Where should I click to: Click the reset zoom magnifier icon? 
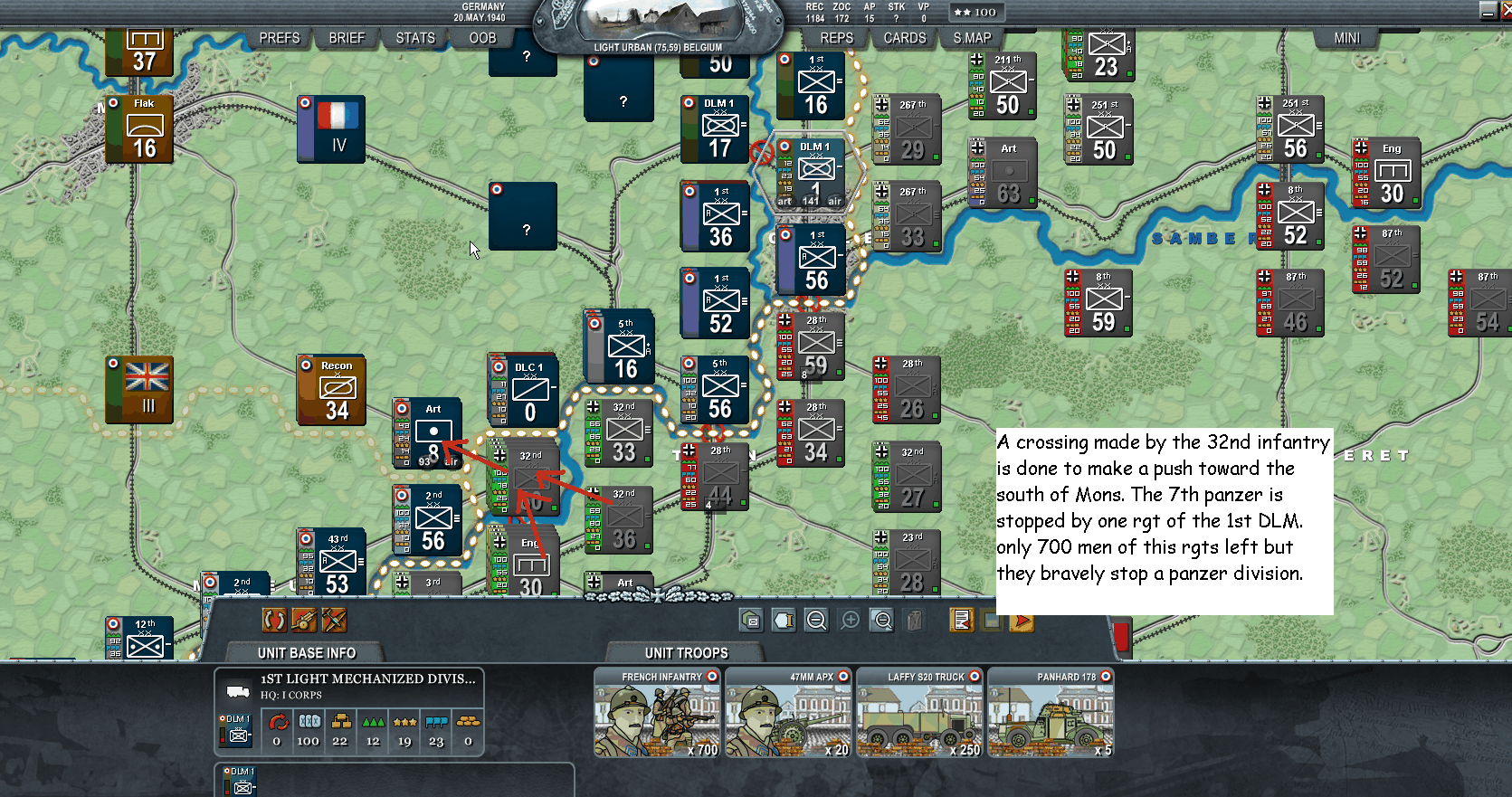(x=882, y=620)
